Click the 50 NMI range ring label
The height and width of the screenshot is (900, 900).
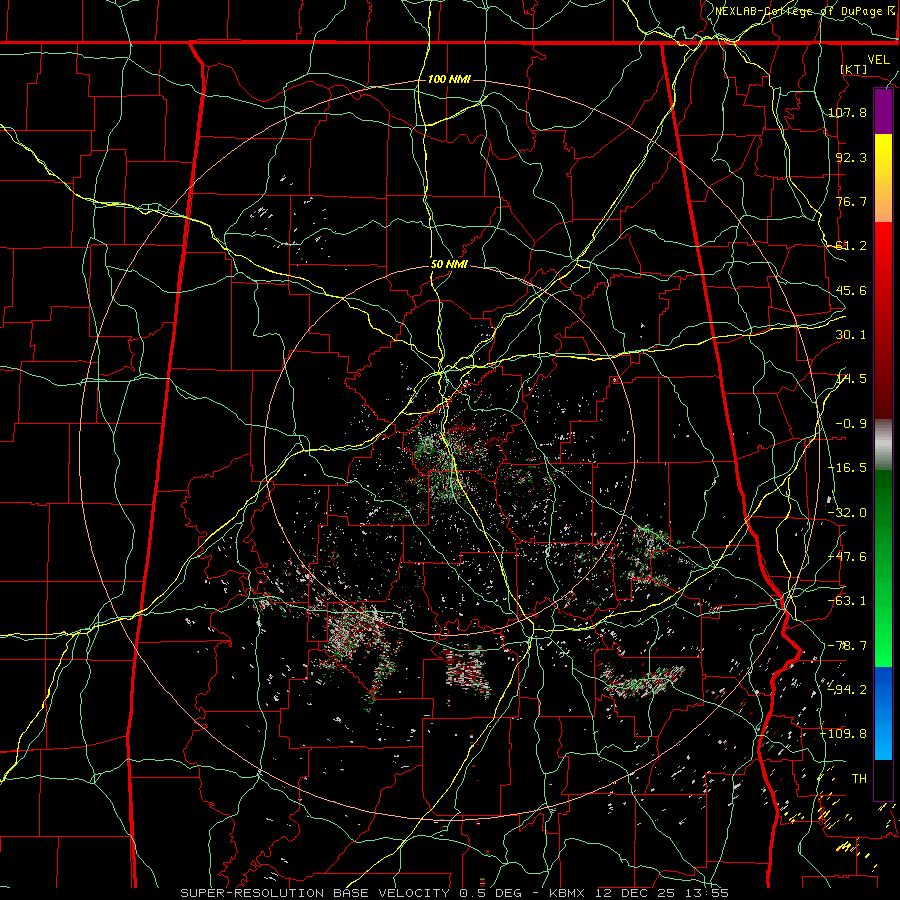pyautogui.click(x=449, y=265)
